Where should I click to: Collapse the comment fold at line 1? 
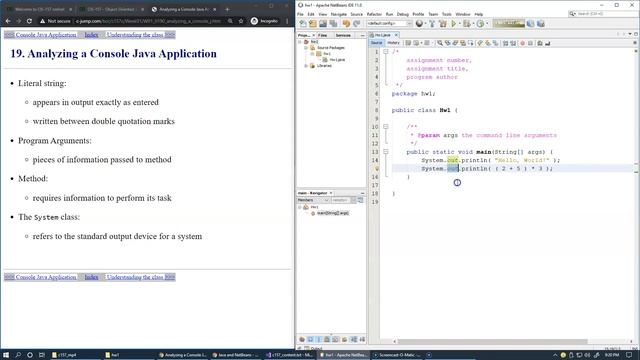click(386, 51)
